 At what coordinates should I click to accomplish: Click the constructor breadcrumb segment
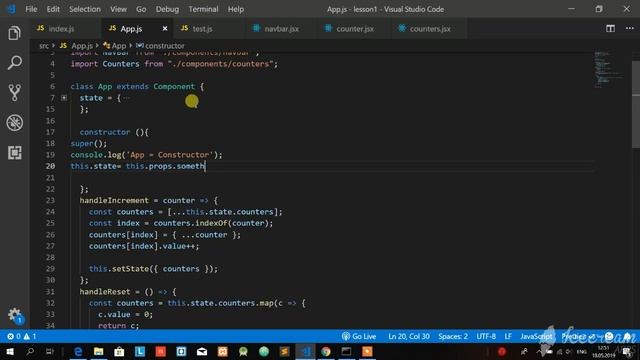click(x=160, y=46)
